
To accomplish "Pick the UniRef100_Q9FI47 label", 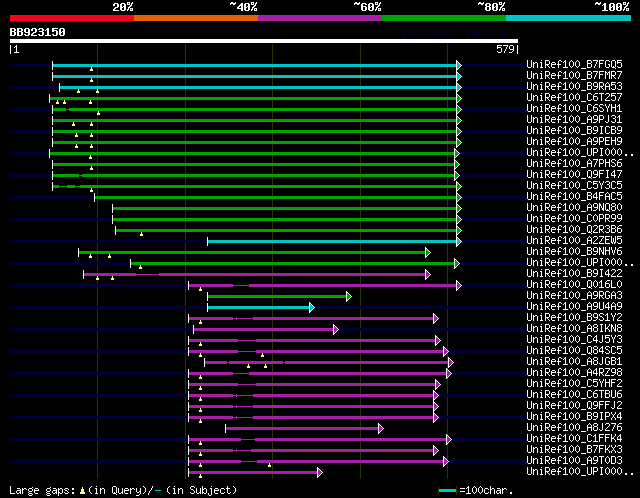I will point(574,175).
